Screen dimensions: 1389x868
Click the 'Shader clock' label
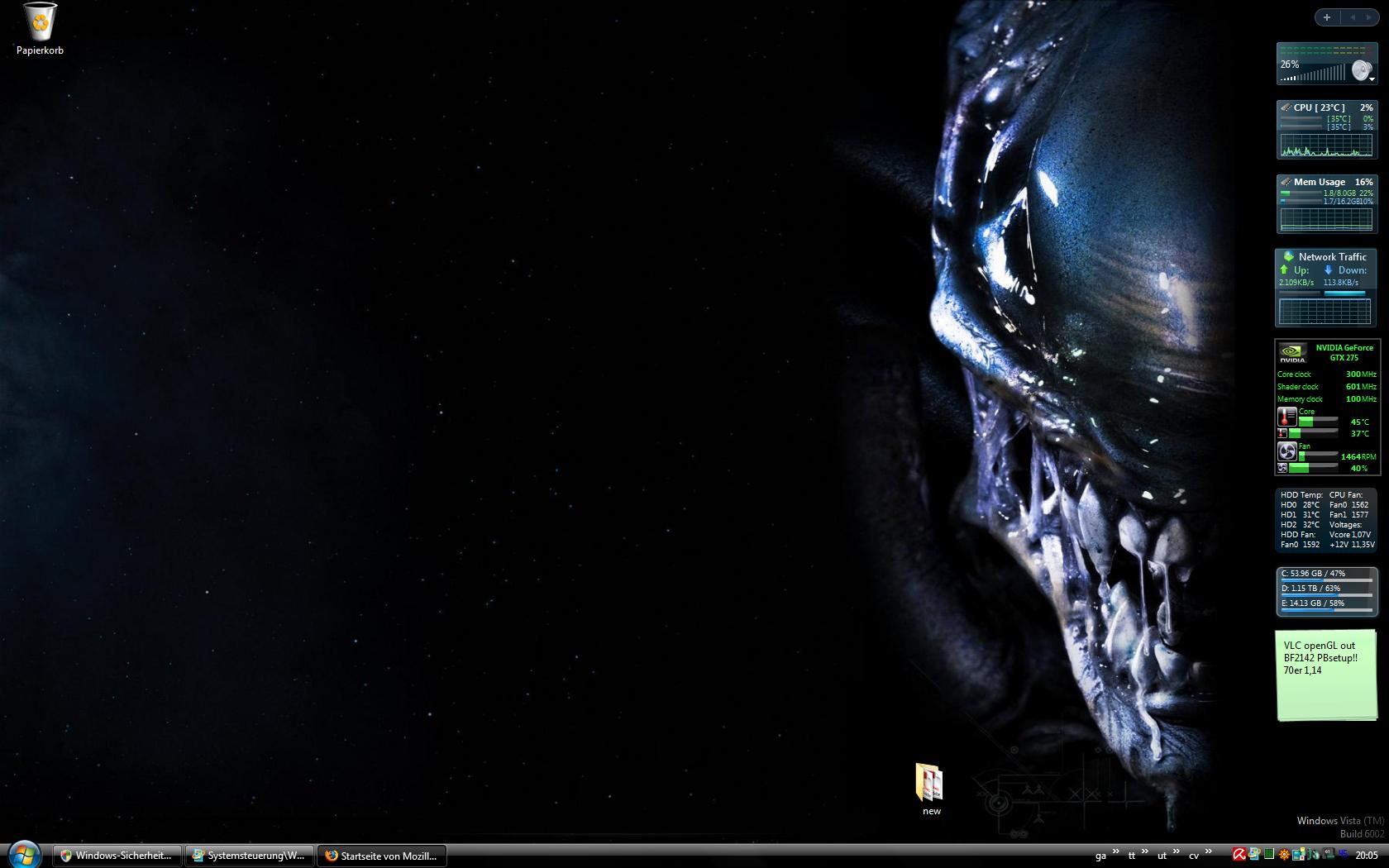pos(1298,387)
